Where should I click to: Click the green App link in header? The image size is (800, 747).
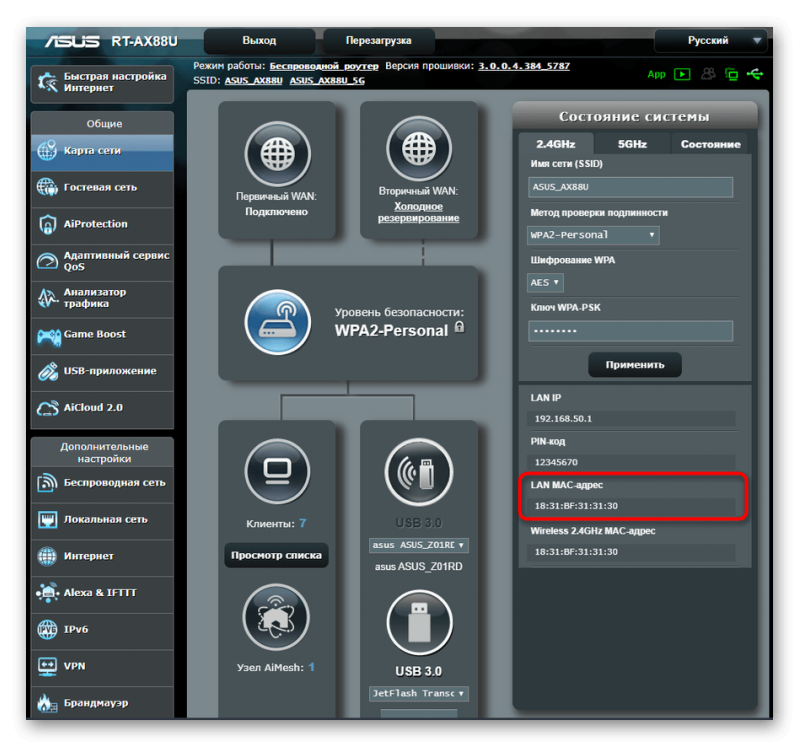pos(657,74)
